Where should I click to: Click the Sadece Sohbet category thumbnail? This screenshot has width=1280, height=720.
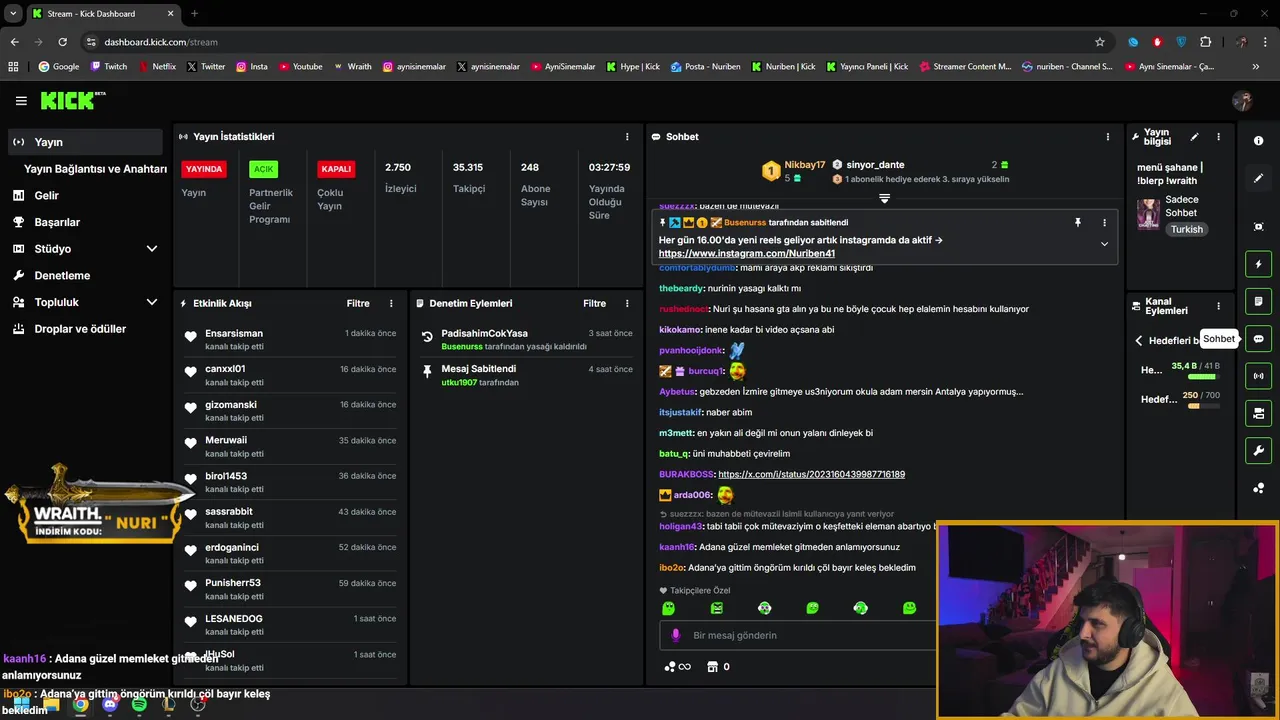[1148, 214]
